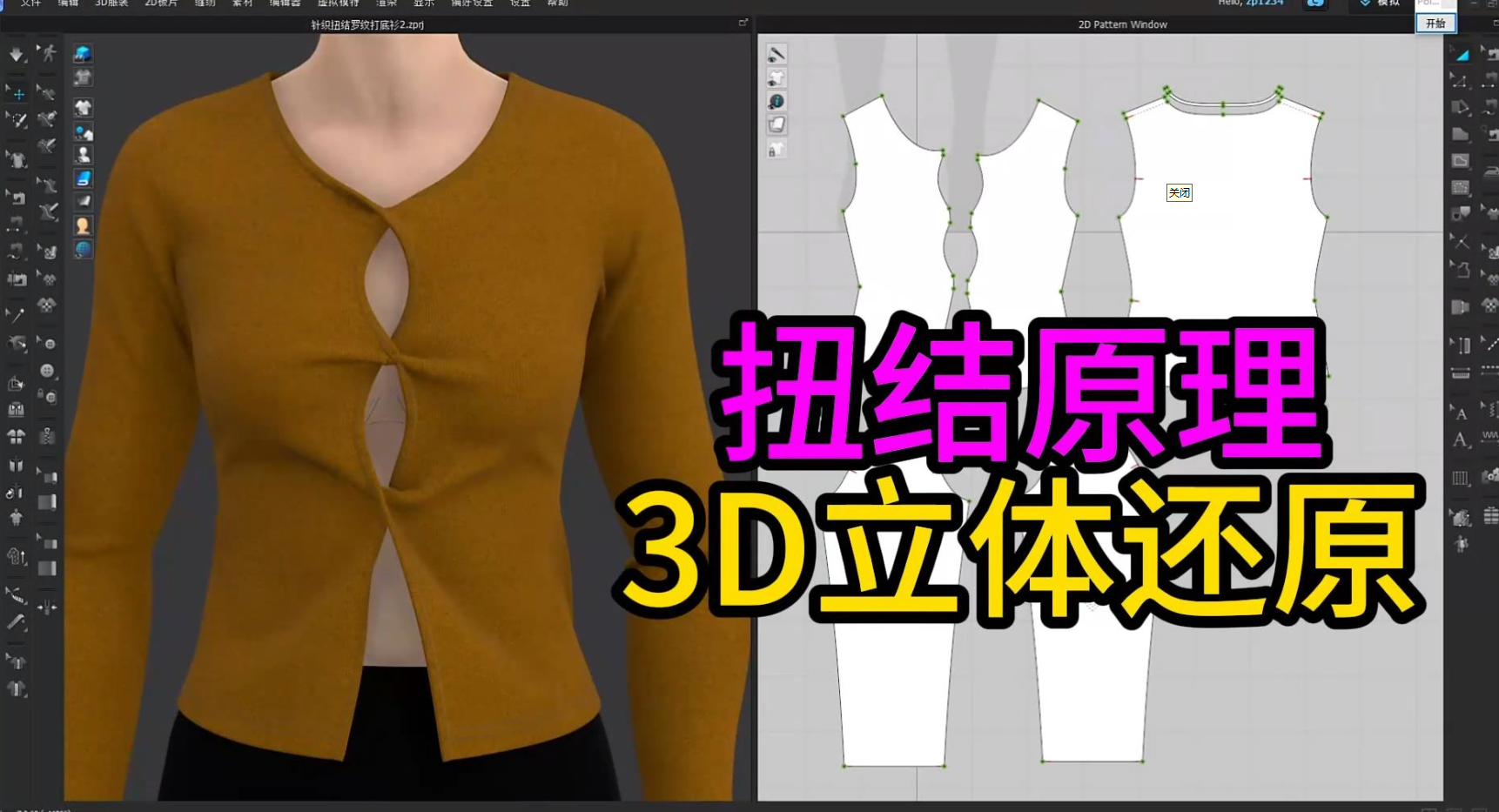
Task: Toggle the orange avatar display icon in the 3D view
Action: tap(84, 225)
